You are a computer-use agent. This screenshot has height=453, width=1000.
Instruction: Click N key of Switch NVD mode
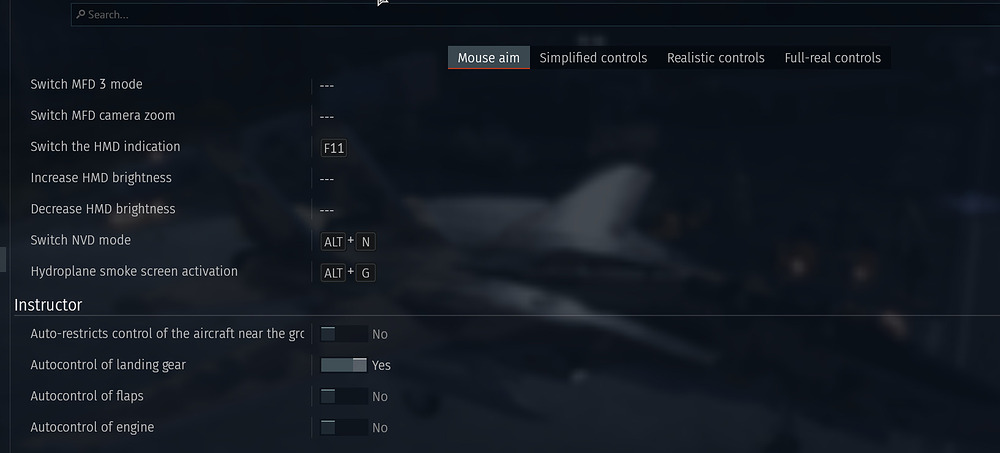[365, 242]
